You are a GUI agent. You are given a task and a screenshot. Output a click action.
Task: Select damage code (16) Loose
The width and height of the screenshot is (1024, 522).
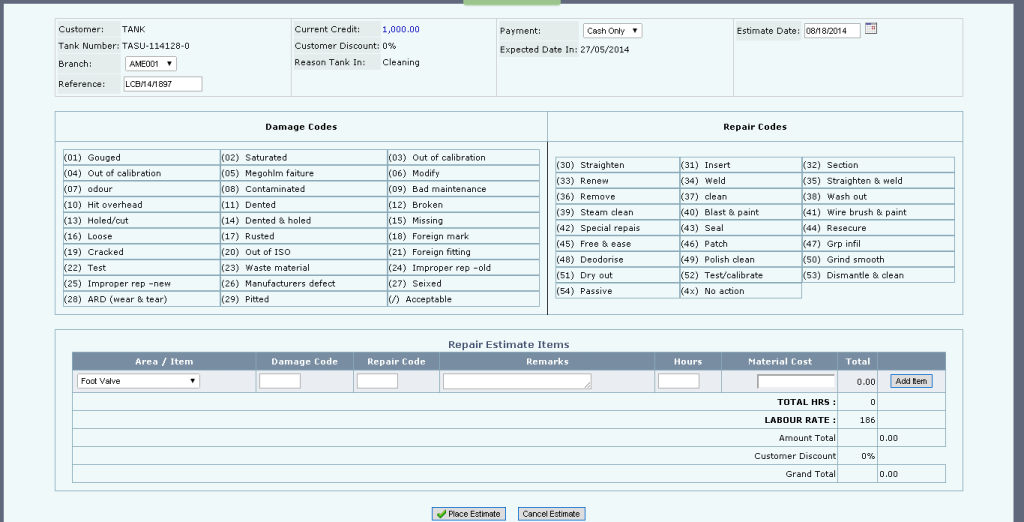(x=142, y=236)
